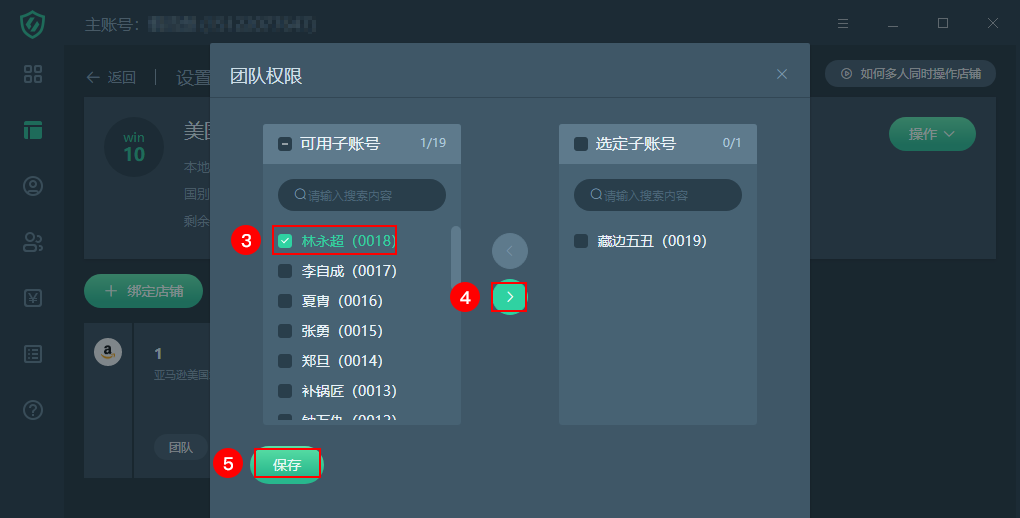
Task: Click the available sub-accounts search field
Action: click(362, 195)
